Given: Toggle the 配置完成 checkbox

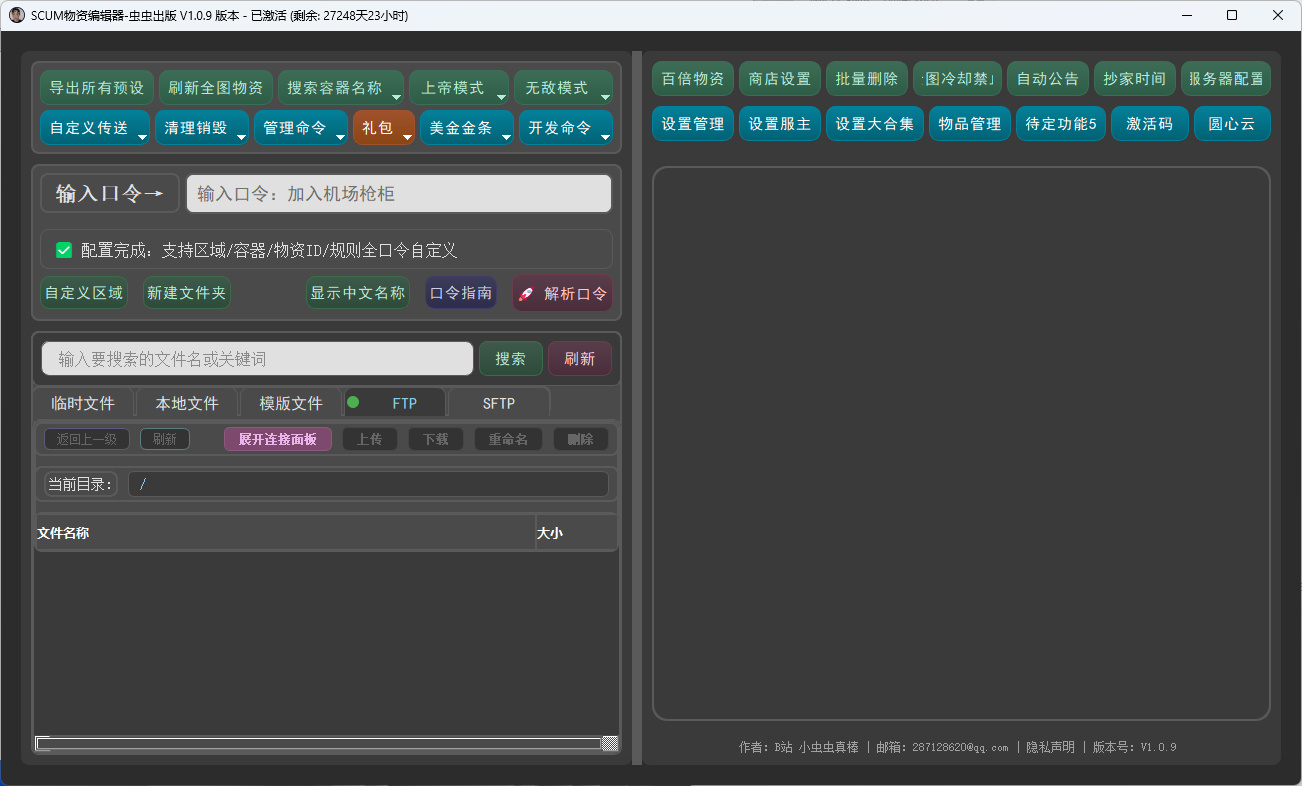Looking at the screenshot, I should coord(64,250).
